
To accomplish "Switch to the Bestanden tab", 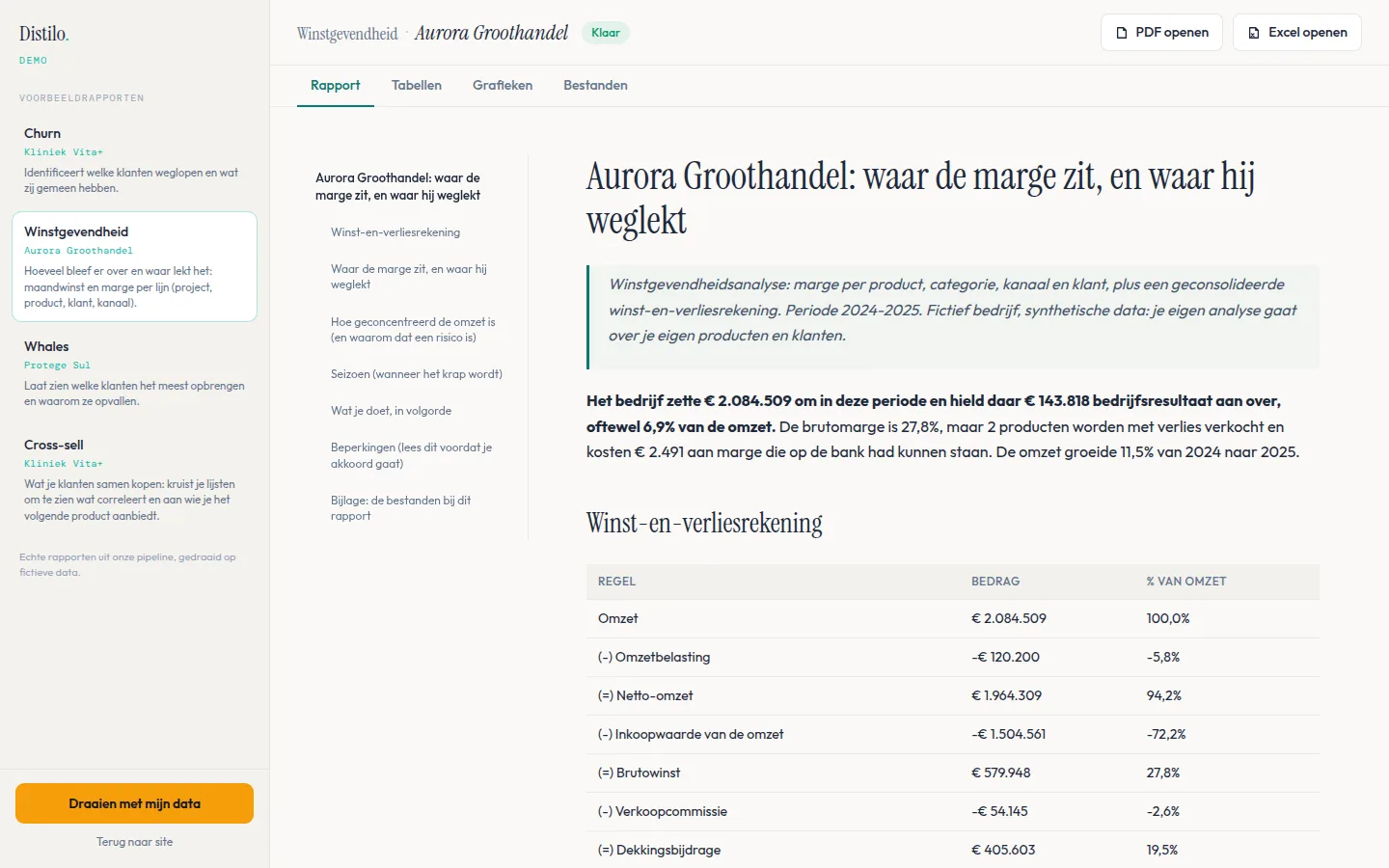I will click(x=595, y=86).
